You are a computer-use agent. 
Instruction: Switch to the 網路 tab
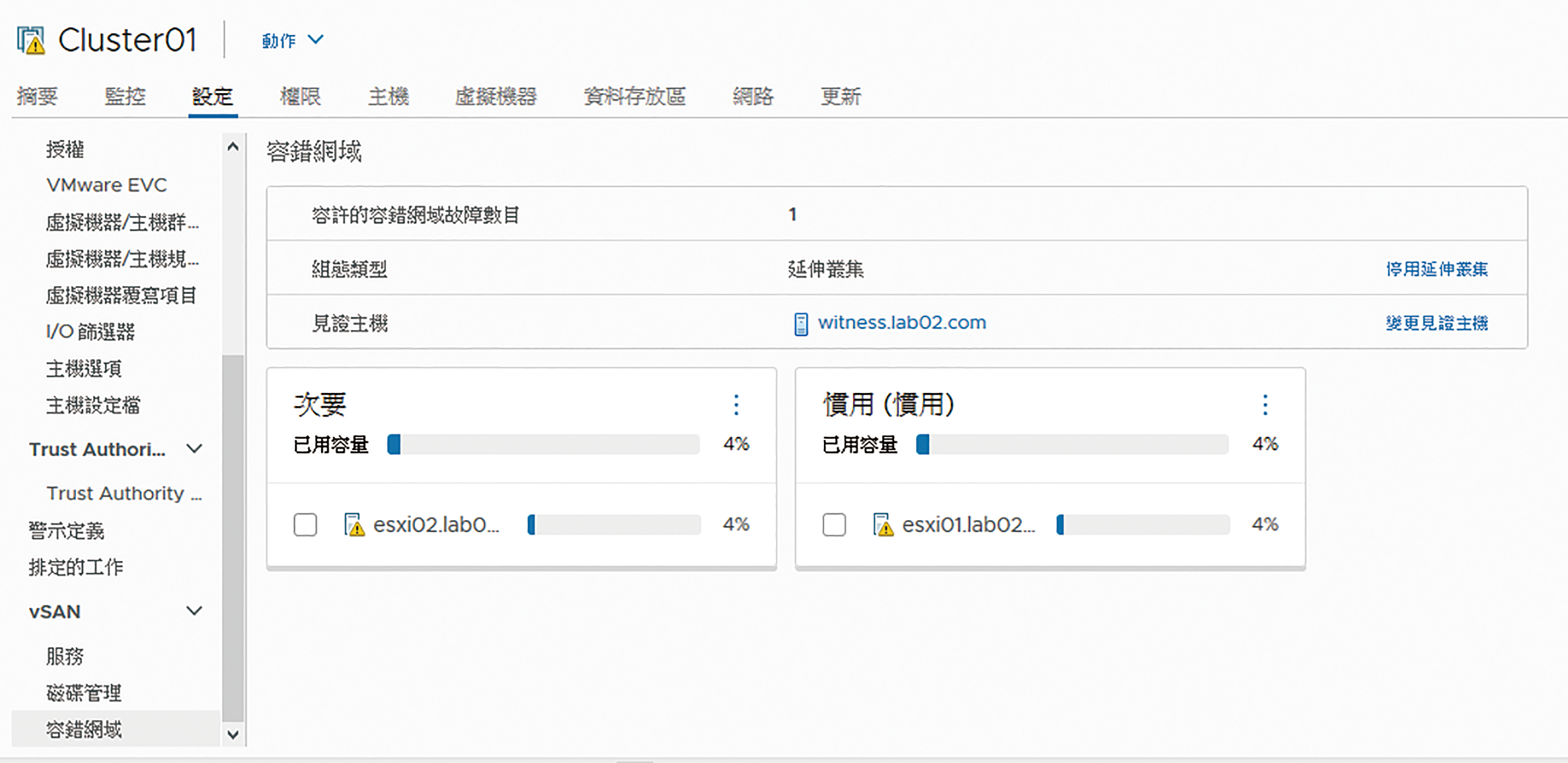[753, 96]
